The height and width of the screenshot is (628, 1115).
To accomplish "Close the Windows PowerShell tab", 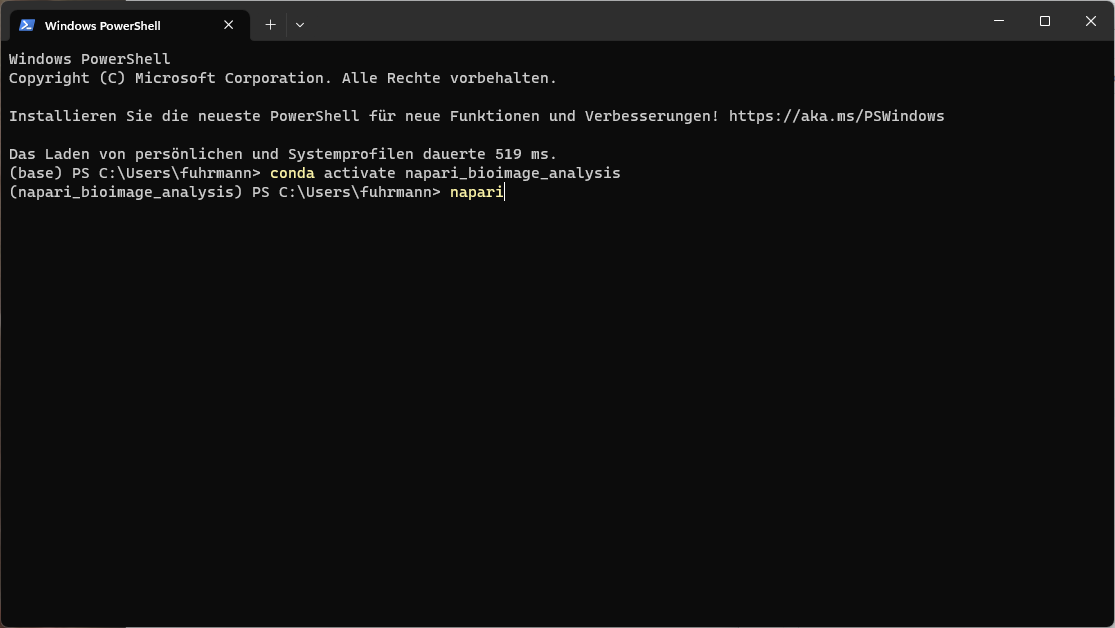I will tap(228, 25).
